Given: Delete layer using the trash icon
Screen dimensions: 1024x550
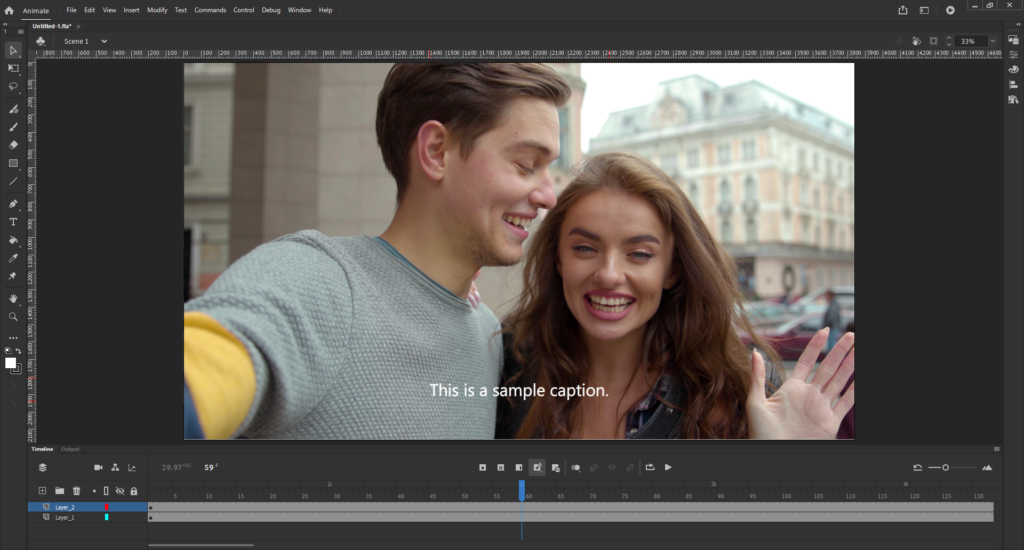Looking at the screenshot, I should point(76,491).
